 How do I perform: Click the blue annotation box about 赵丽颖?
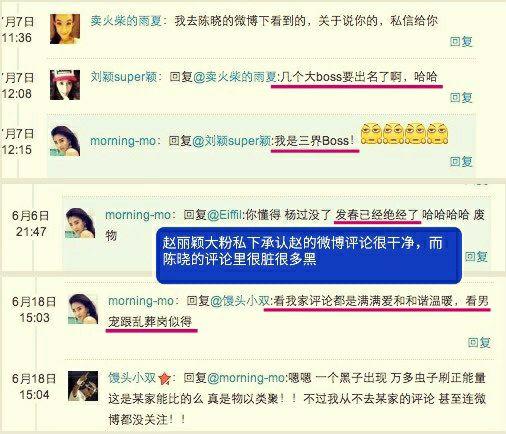[x=309, y=256]
